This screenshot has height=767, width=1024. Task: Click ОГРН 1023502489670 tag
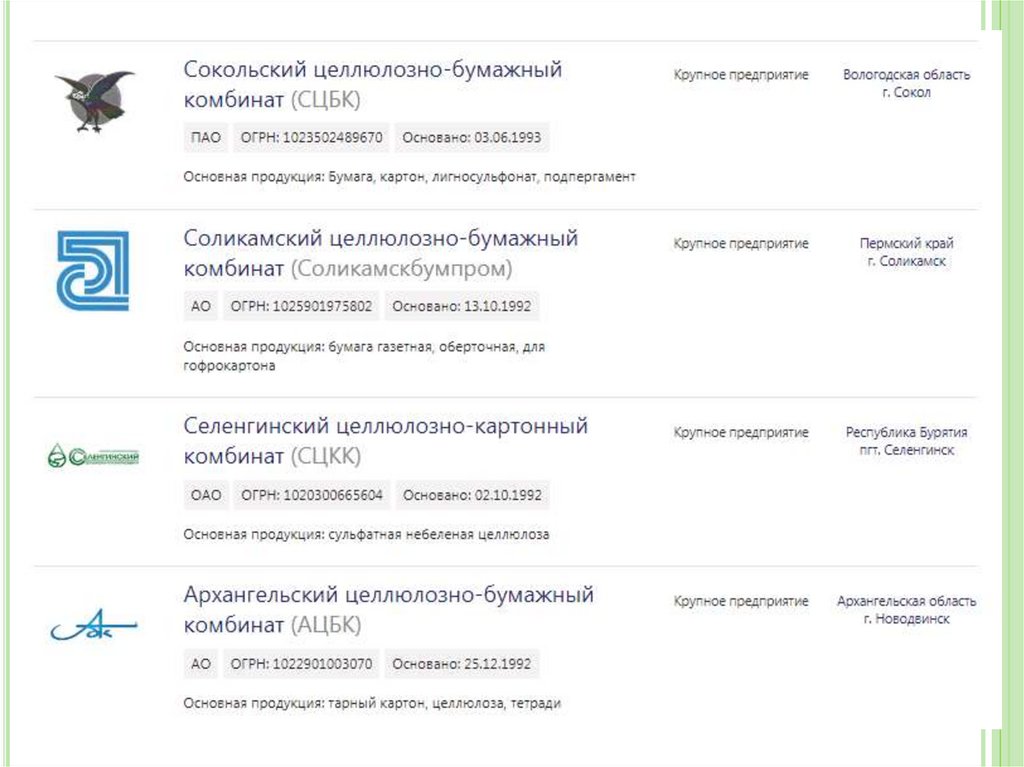[311, 137]
